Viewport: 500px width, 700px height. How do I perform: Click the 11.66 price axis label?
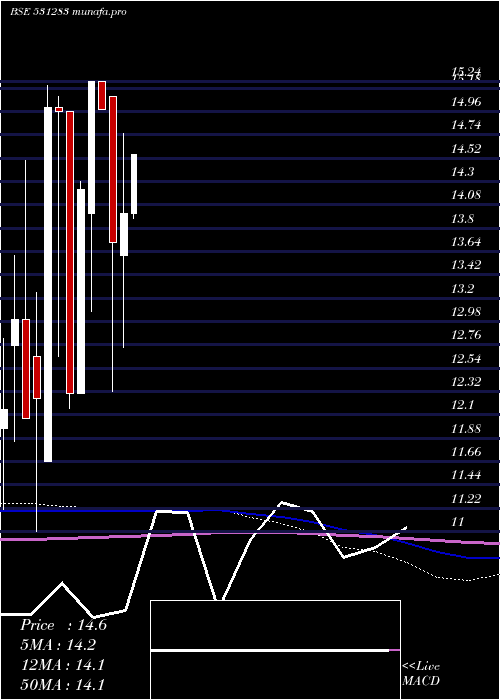click(x=466, y=452)
